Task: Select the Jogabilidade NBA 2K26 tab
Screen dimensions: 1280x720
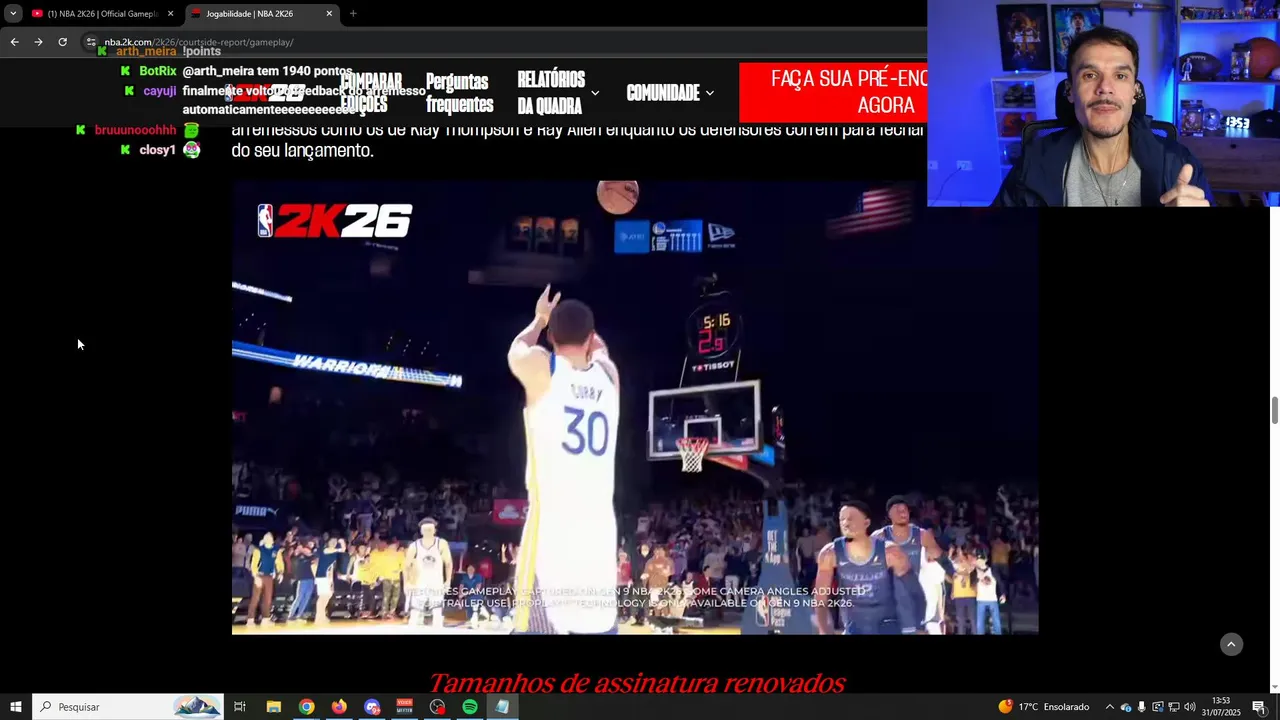Action: [x=260, y=14]
